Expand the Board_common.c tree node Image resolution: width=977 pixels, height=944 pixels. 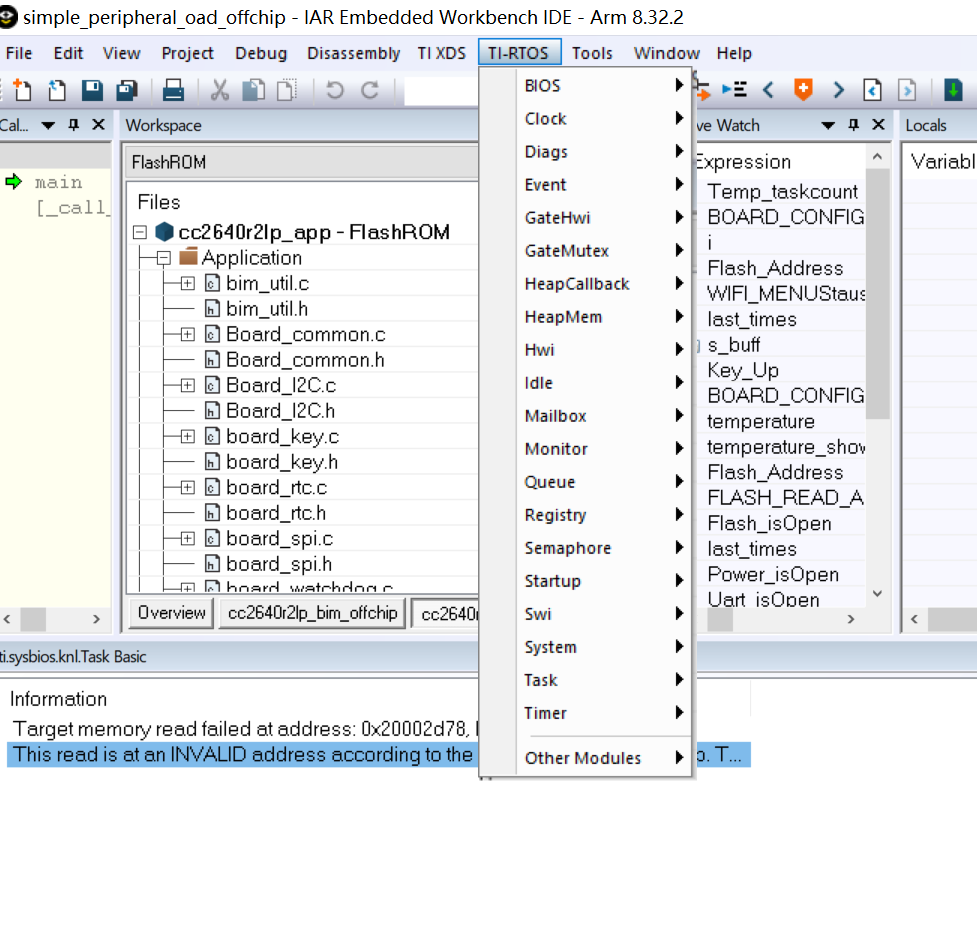(x=187, y=335)
